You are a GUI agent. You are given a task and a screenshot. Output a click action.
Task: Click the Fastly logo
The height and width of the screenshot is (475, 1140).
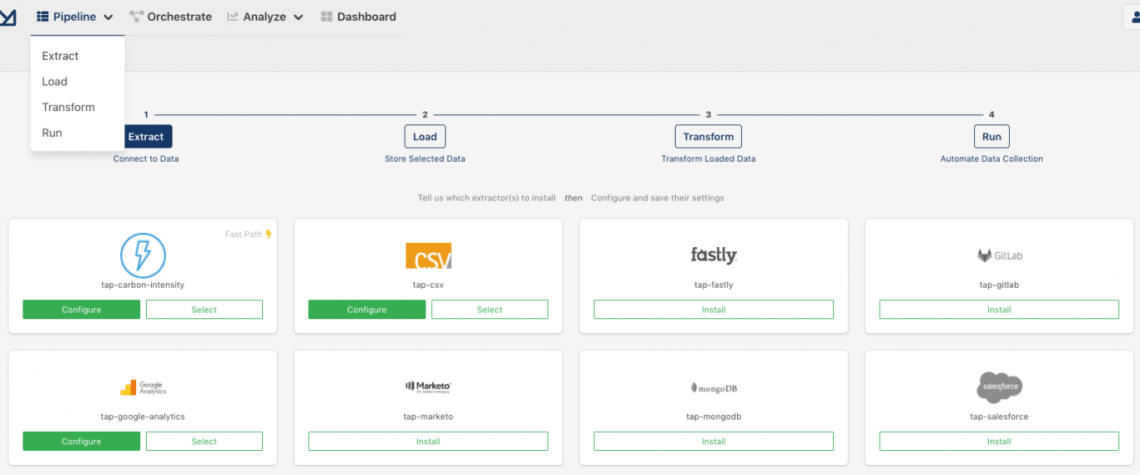714,255
